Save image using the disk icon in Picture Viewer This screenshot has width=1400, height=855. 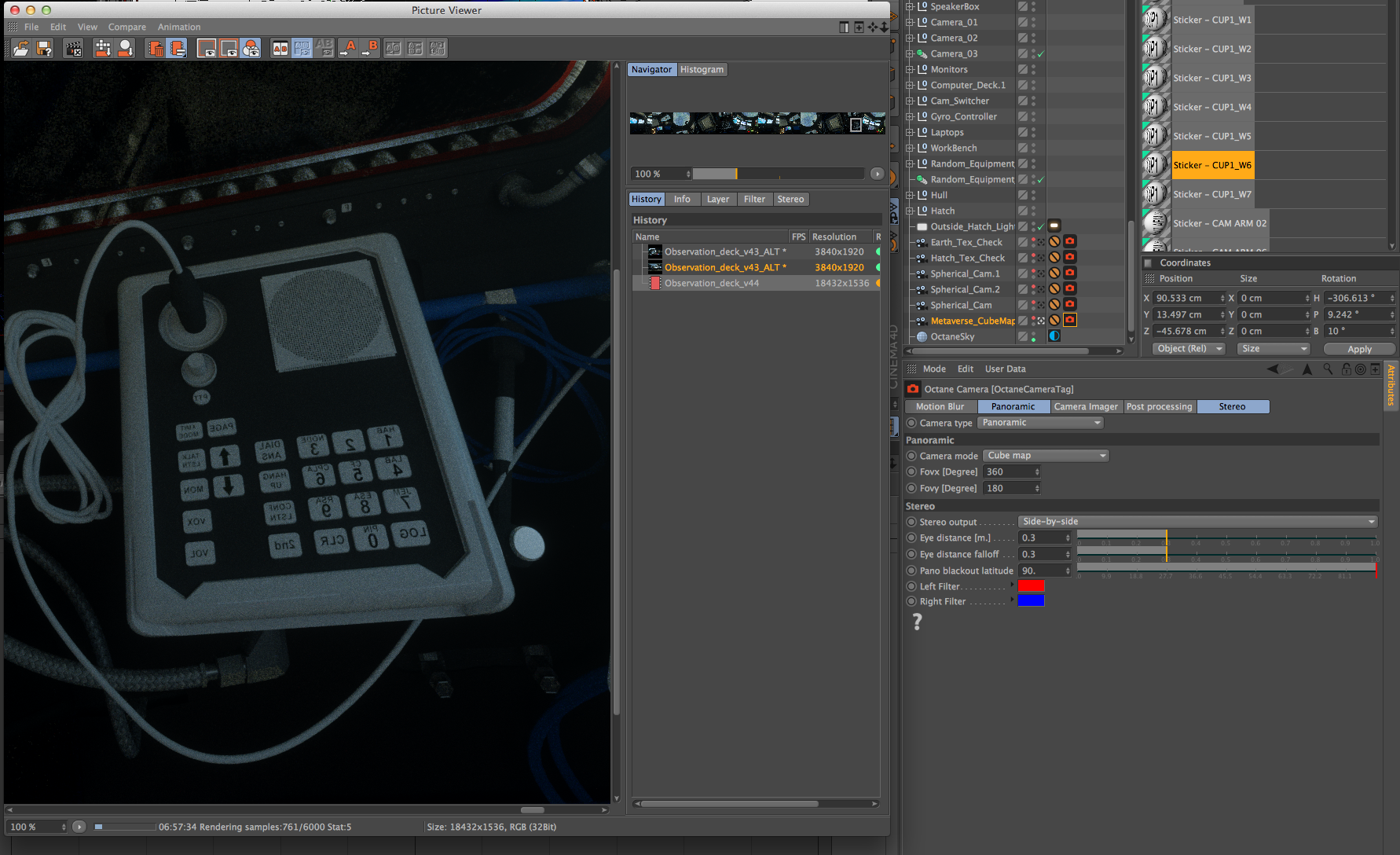tap(44, 49)
